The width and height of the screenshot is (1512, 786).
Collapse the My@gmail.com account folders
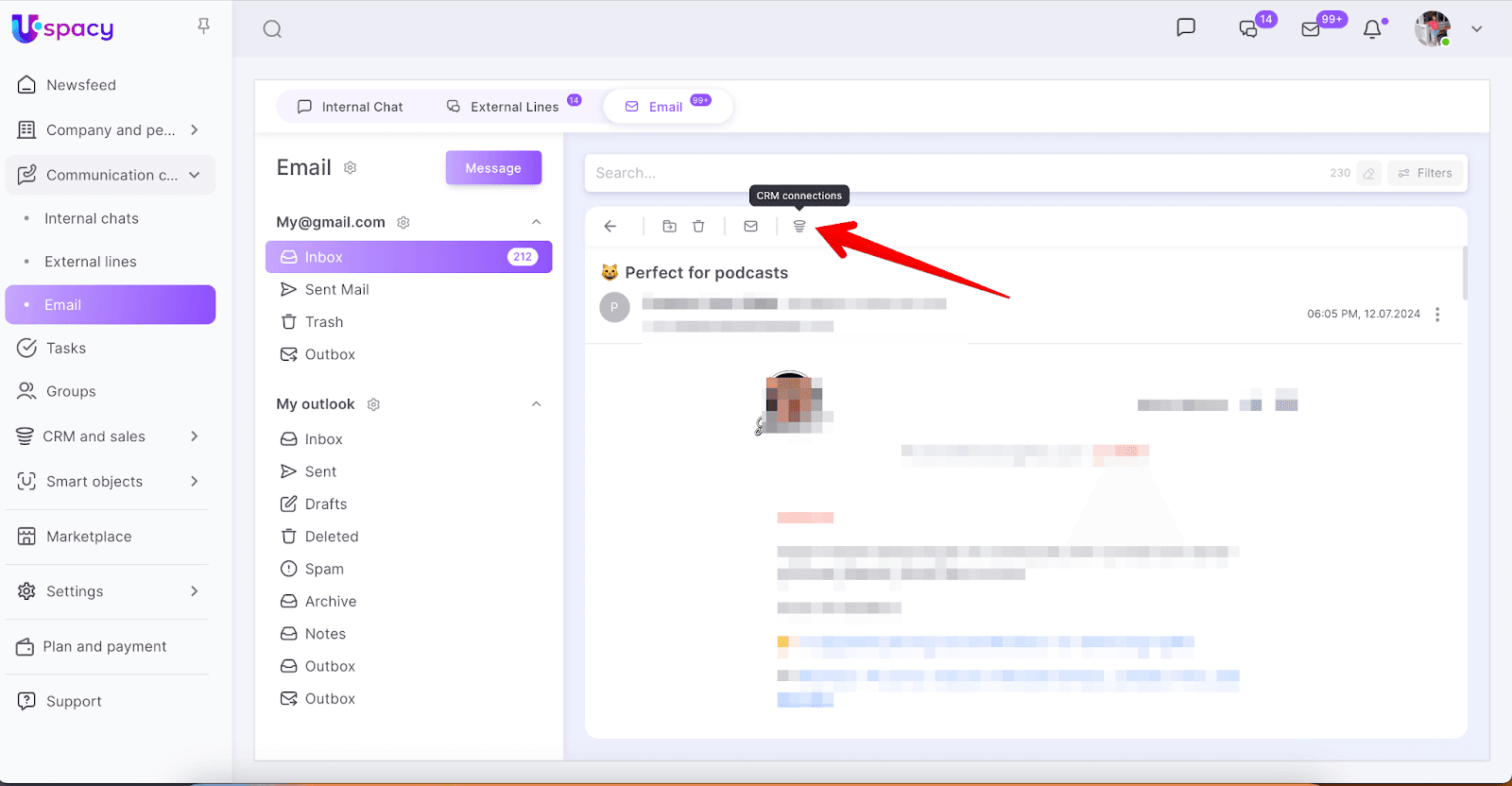[x=536, y=222]
